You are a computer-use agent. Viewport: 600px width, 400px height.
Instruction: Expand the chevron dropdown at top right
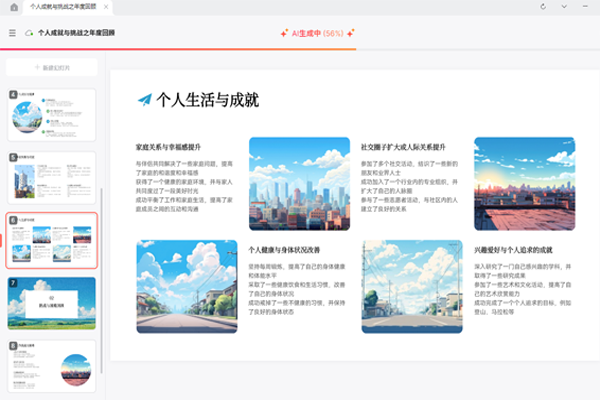(x=564, y=7)
